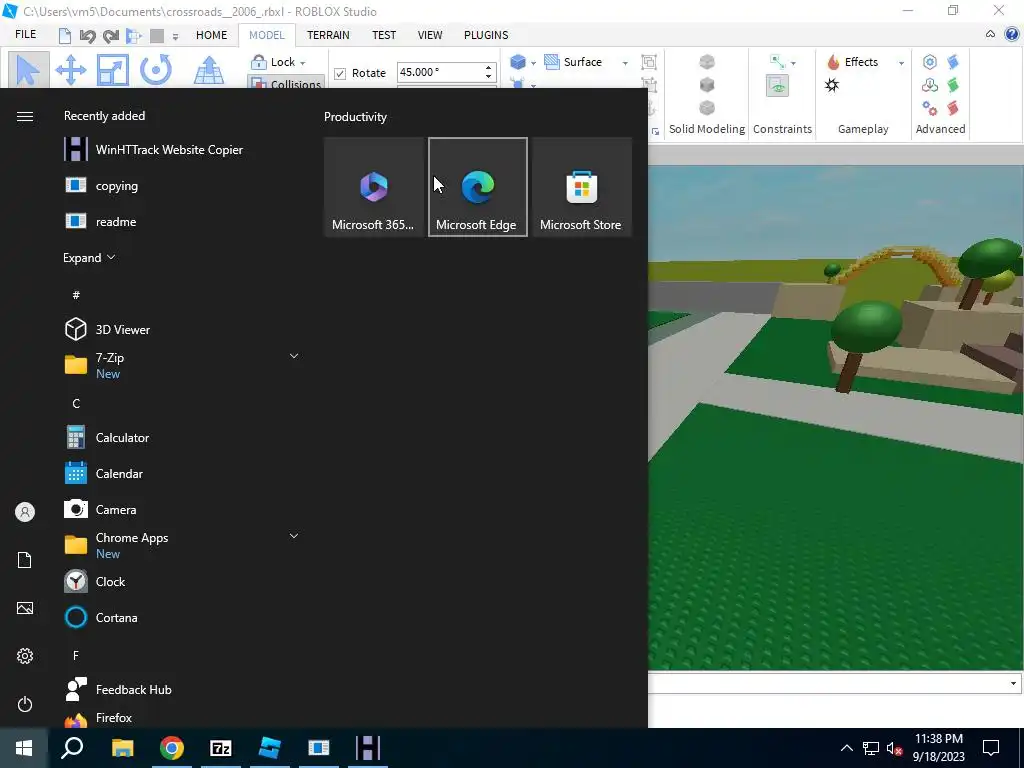Redo the action in quick access toolbar
Viewport: 1024px width, 768px height.
[111, 36]
